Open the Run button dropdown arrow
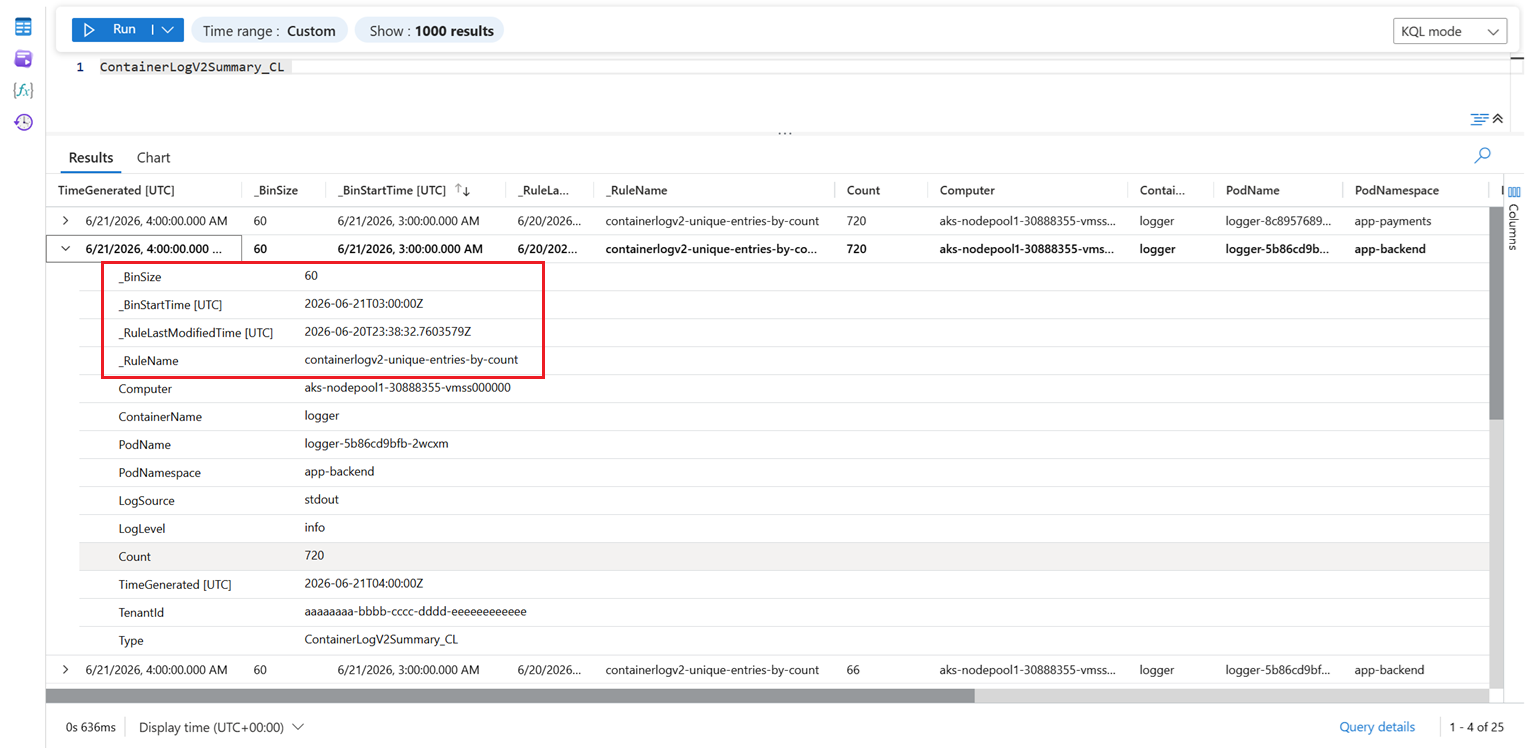This screenshot has height=748, width=1538. tap(167, 30)
